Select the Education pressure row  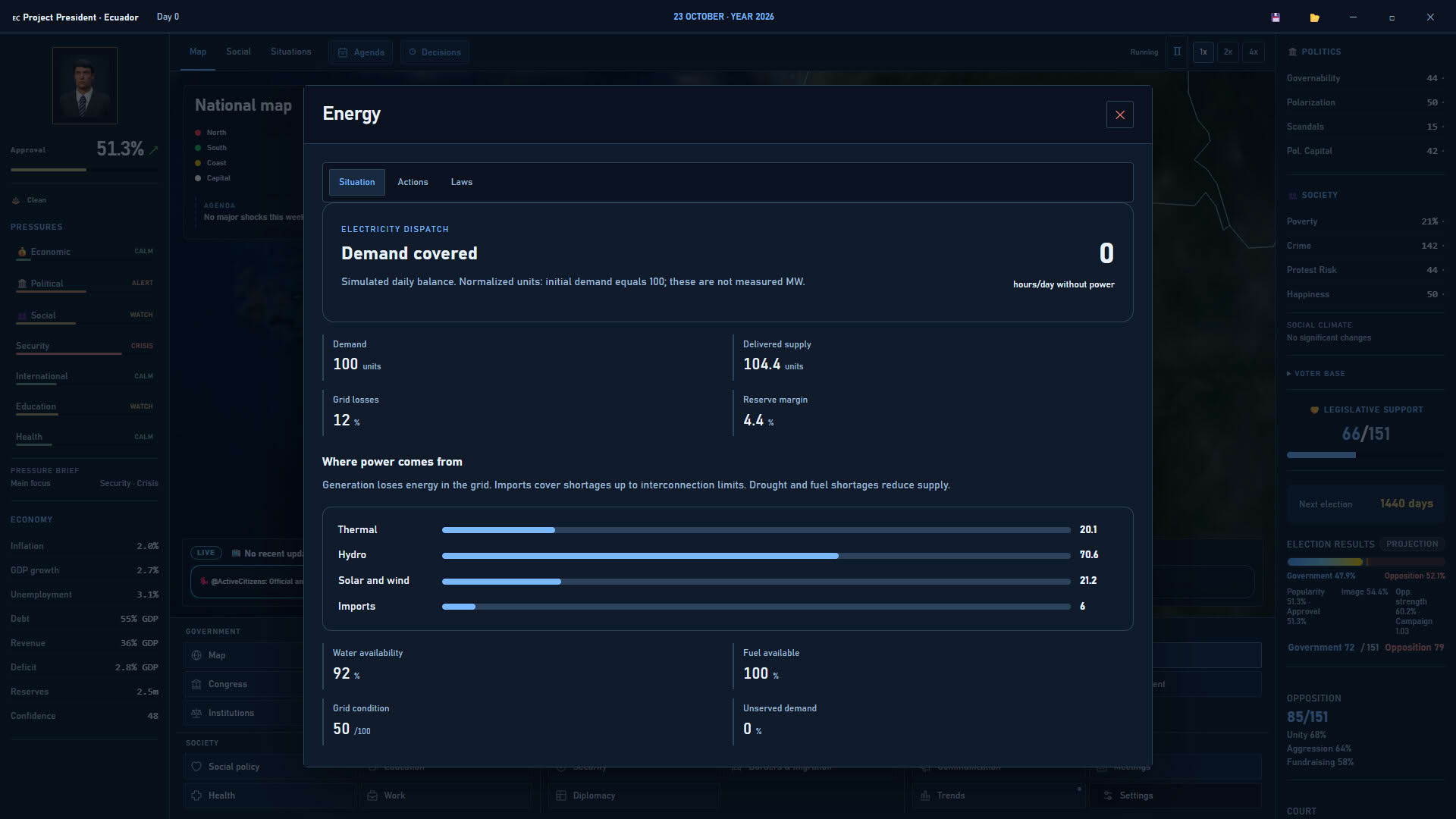pos(84,406)
